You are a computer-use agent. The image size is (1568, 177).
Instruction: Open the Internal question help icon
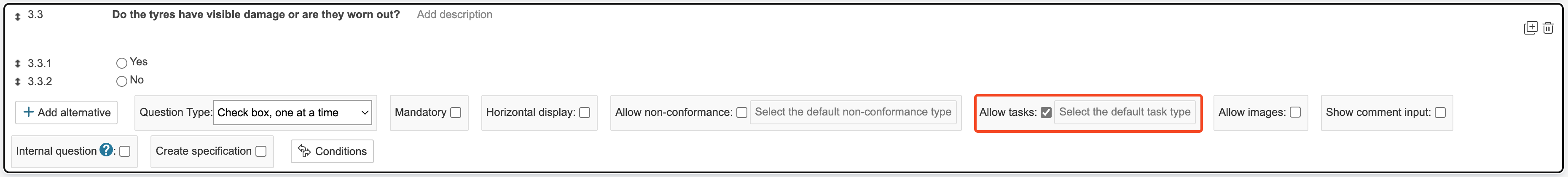(x=106, y=150)
